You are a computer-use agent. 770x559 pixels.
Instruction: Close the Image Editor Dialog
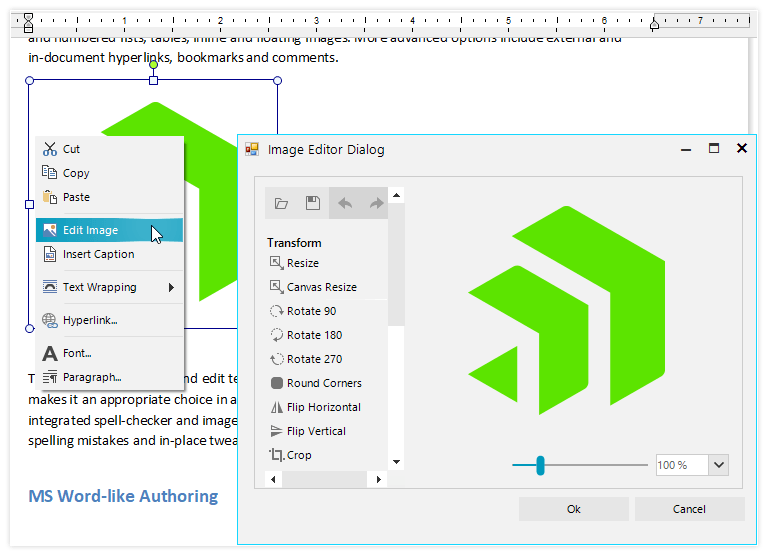coord(742,148)
